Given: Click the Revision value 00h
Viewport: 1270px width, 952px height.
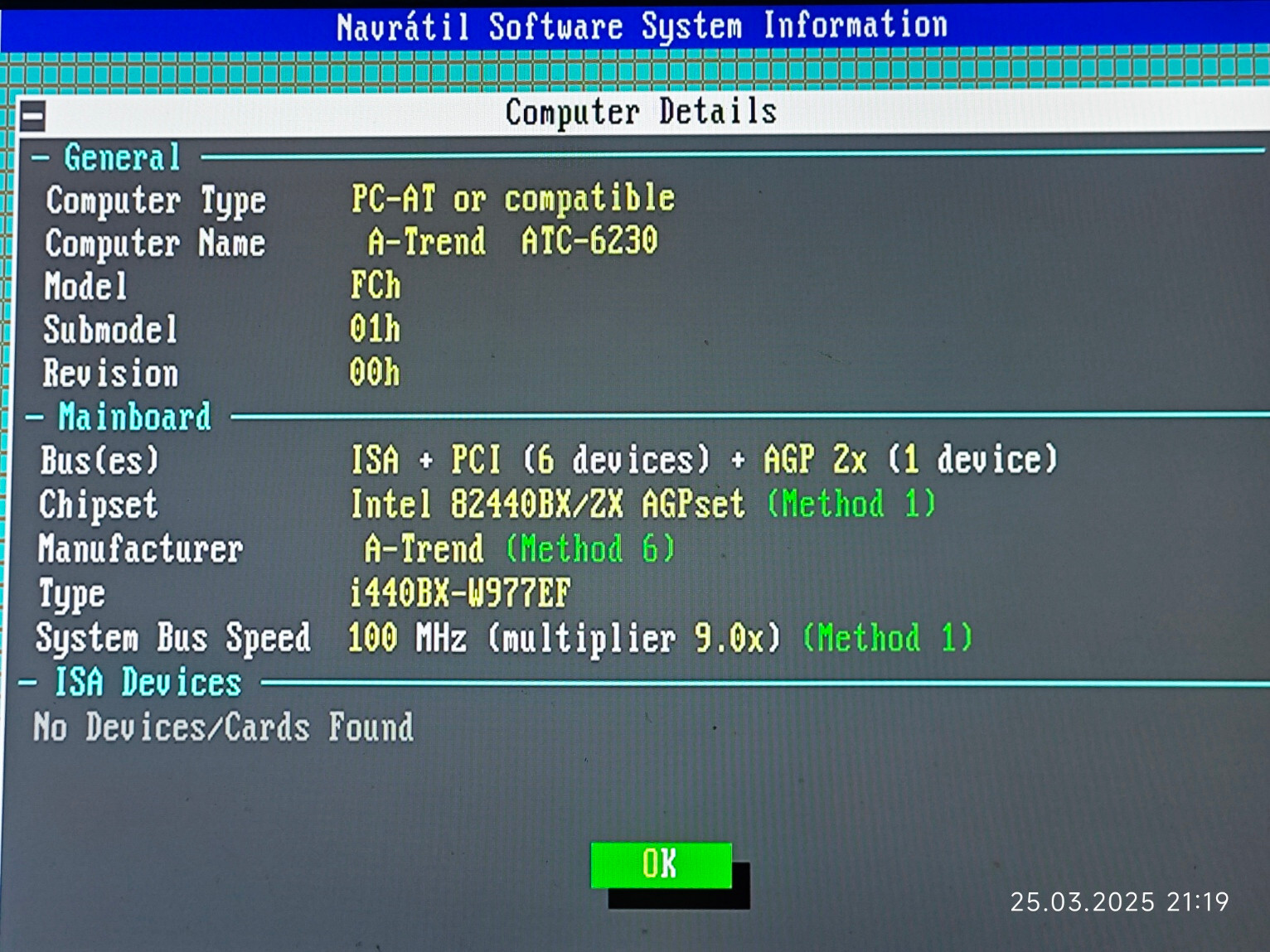Looking at the screenshot, I should tap(375, 372).
